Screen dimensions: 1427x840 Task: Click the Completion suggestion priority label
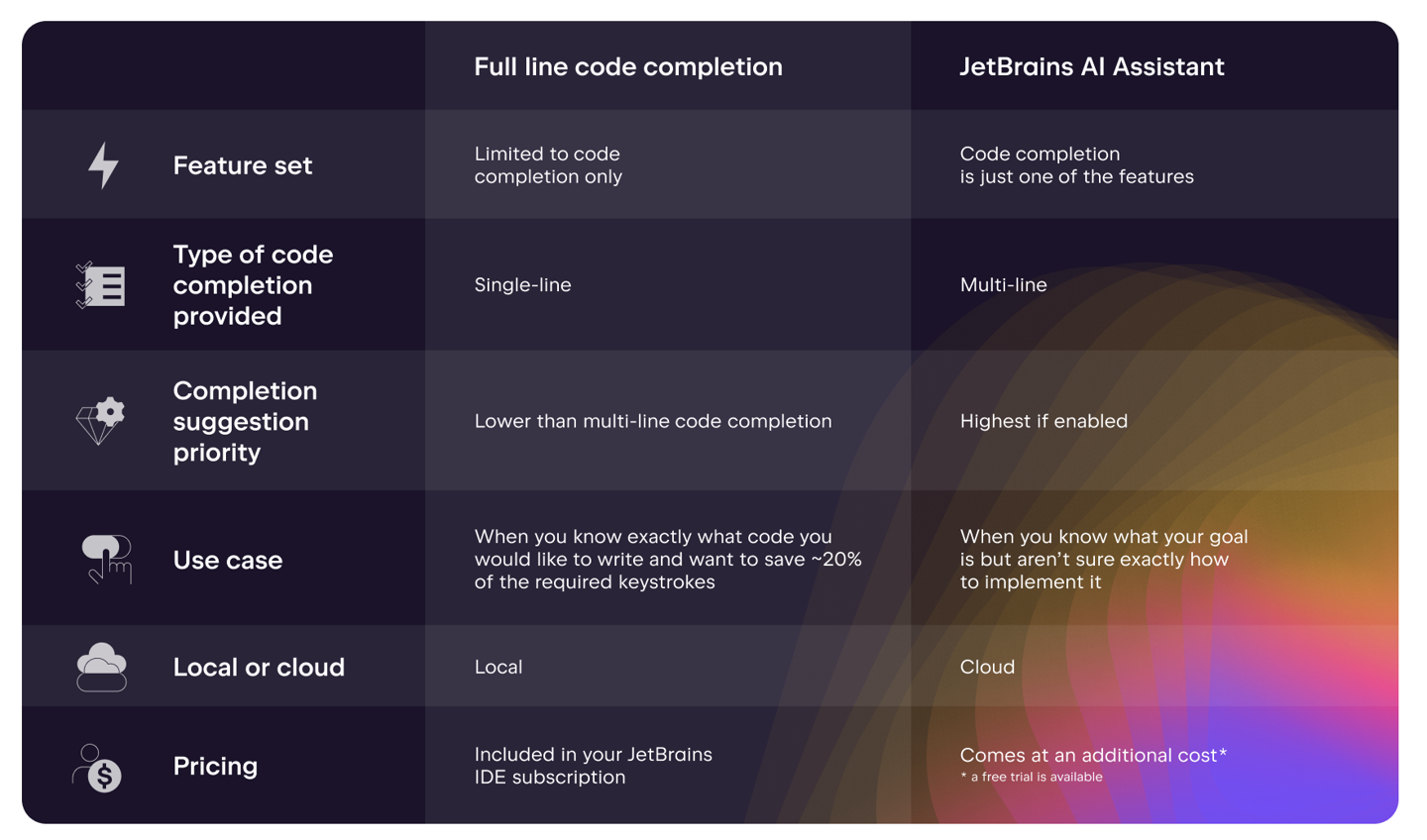pyautogui.click(x=244, y=421)
